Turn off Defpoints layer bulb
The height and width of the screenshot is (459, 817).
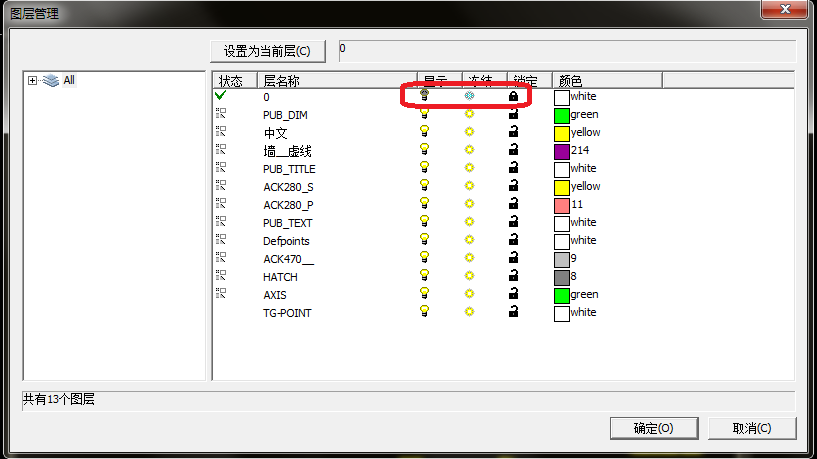(x=425, y=239)
